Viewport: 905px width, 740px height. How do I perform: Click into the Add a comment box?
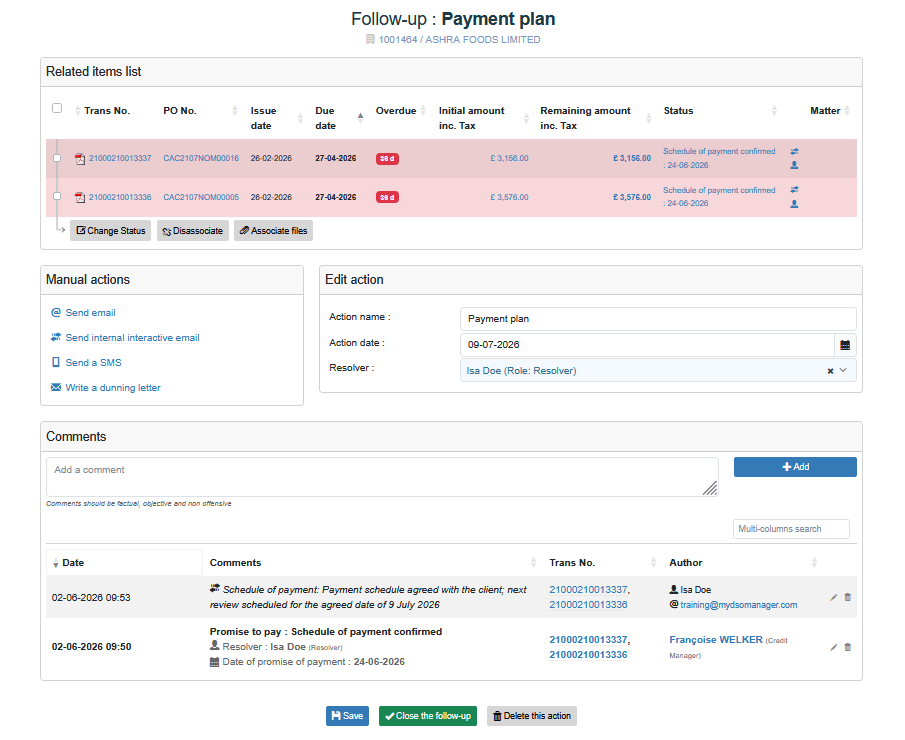(x=382, y=477)
